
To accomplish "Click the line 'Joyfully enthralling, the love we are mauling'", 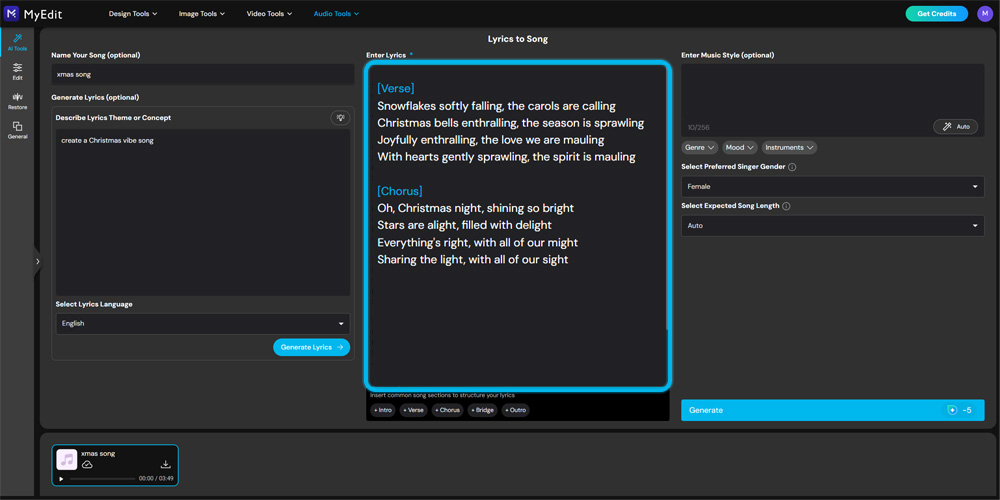I will pos(490,140).
